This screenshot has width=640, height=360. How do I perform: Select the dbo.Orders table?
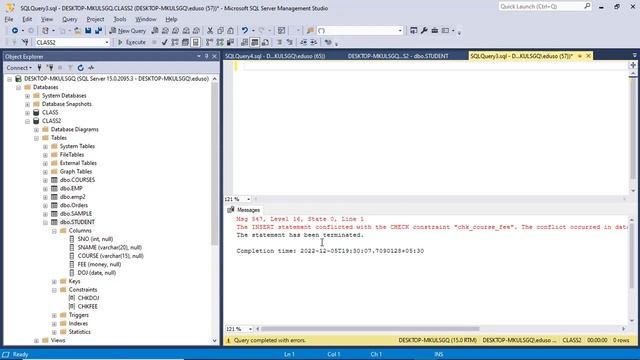73,205
